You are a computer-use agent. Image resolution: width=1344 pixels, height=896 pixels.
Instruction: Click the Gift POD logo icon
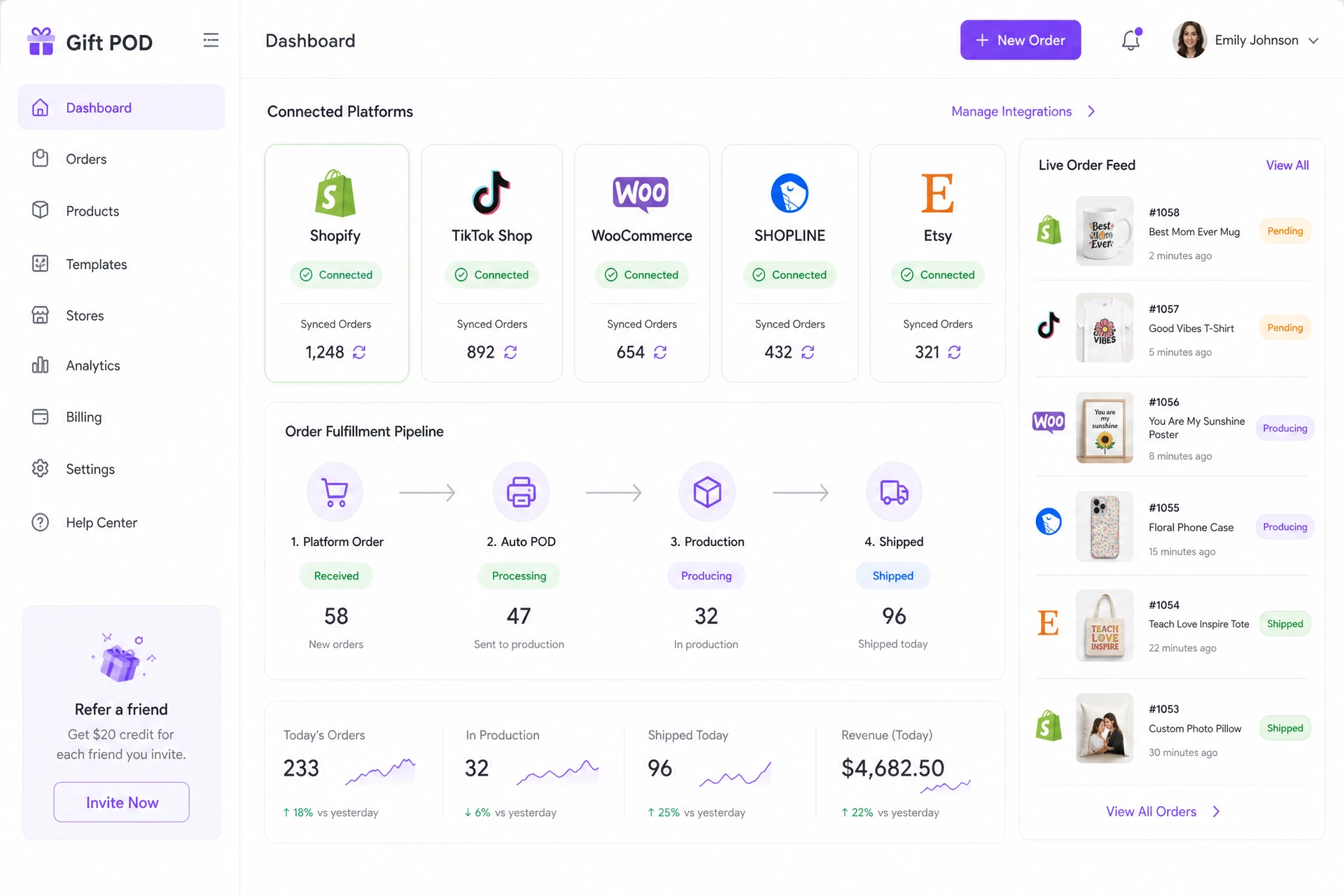pos(41,41)
